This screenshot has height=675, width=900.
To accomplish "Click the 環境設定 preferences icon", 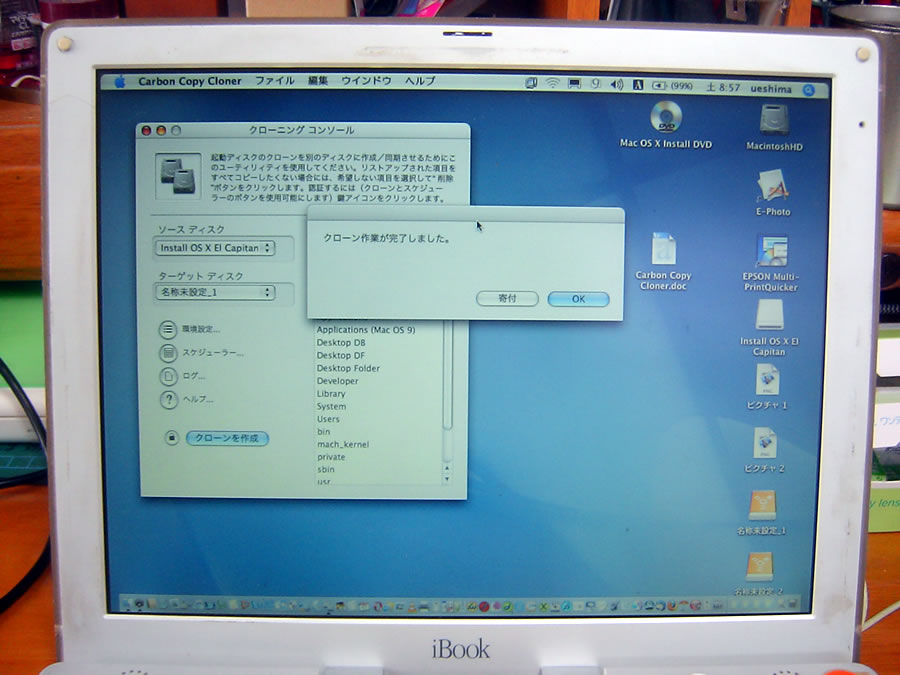I will tap(168, 329).
